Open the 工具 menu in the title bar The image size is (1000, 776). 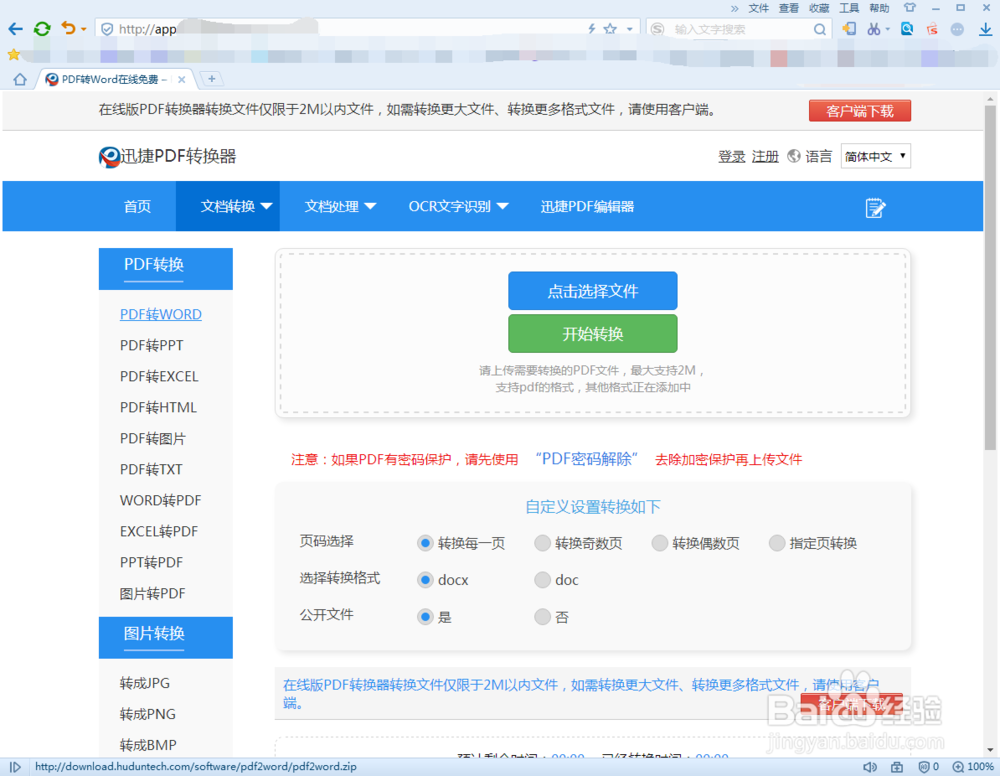(849, 7)
